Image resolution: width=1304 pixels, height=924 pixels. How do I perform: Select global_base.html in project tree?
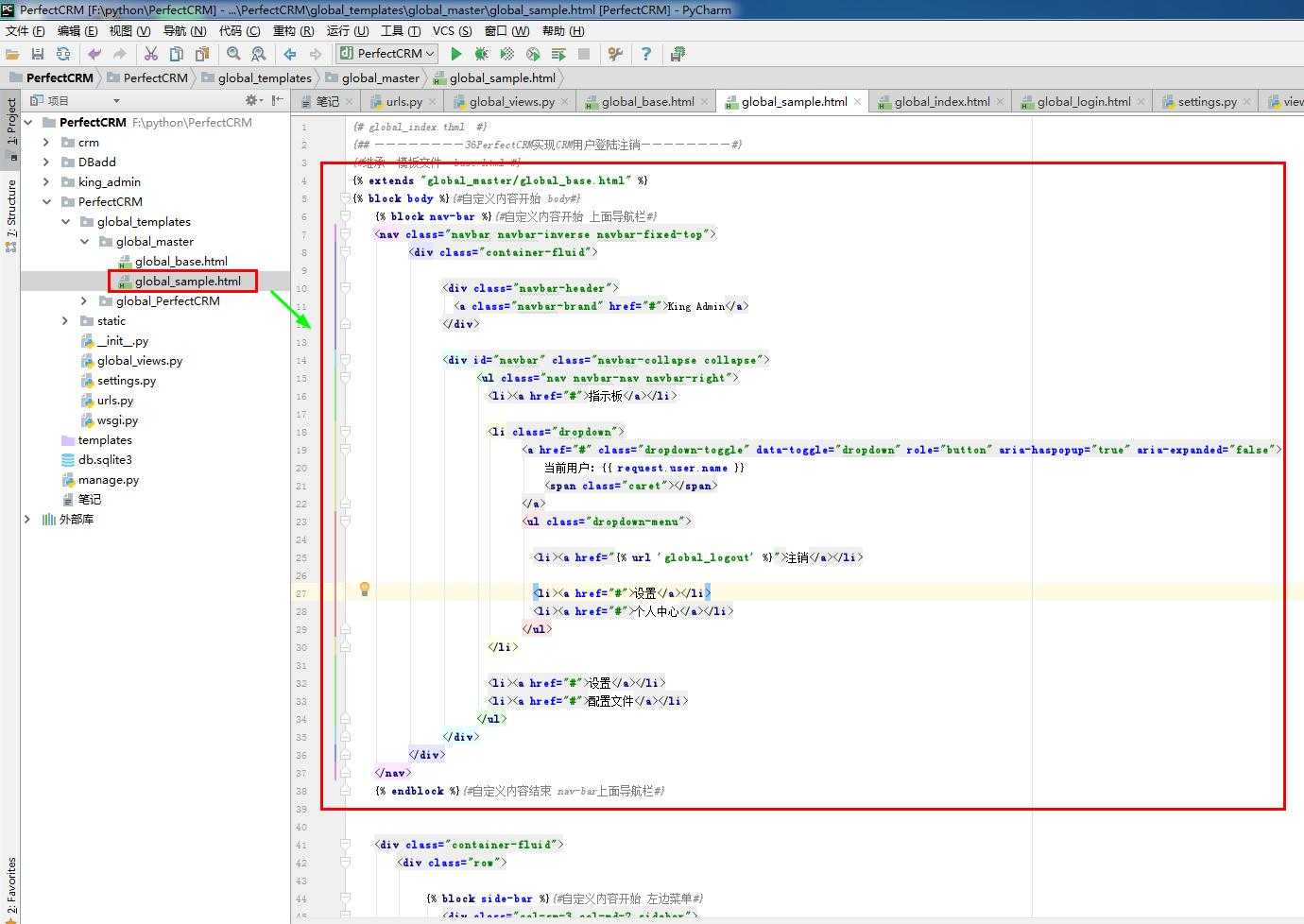pyautogui.click(x=180, y=261)
